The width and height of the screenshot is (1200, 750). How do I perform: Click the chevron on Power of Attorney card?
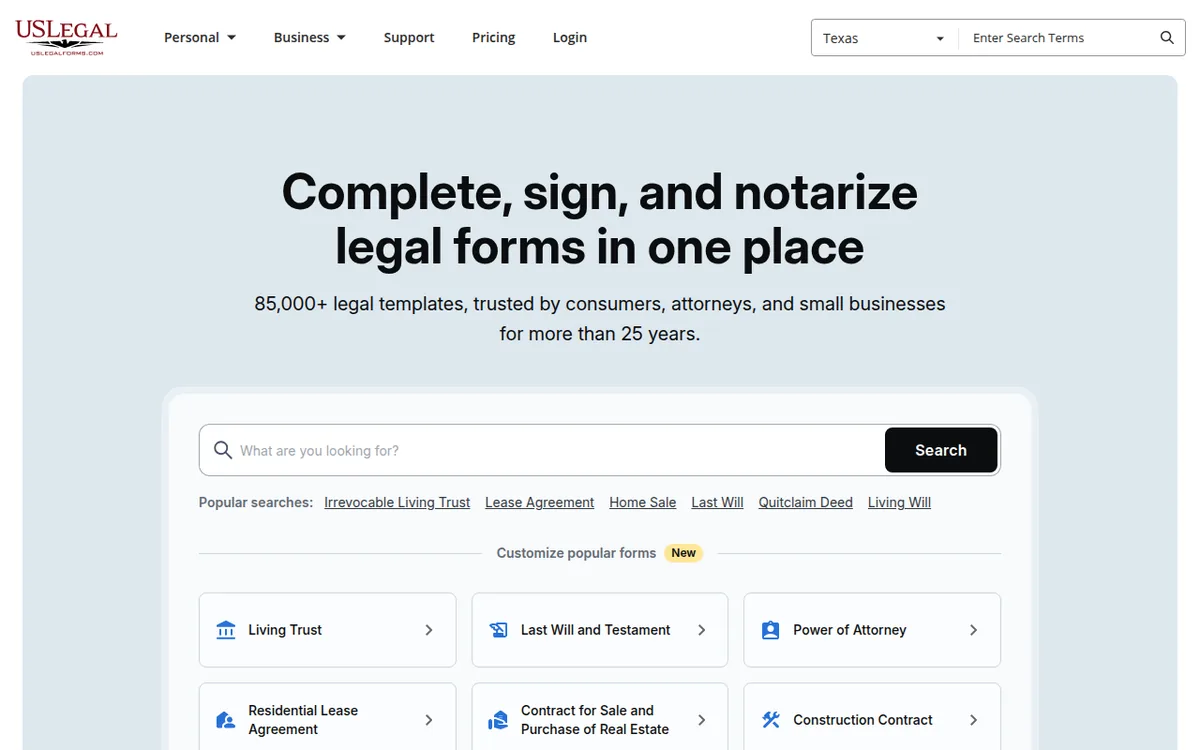click(973, 630)
